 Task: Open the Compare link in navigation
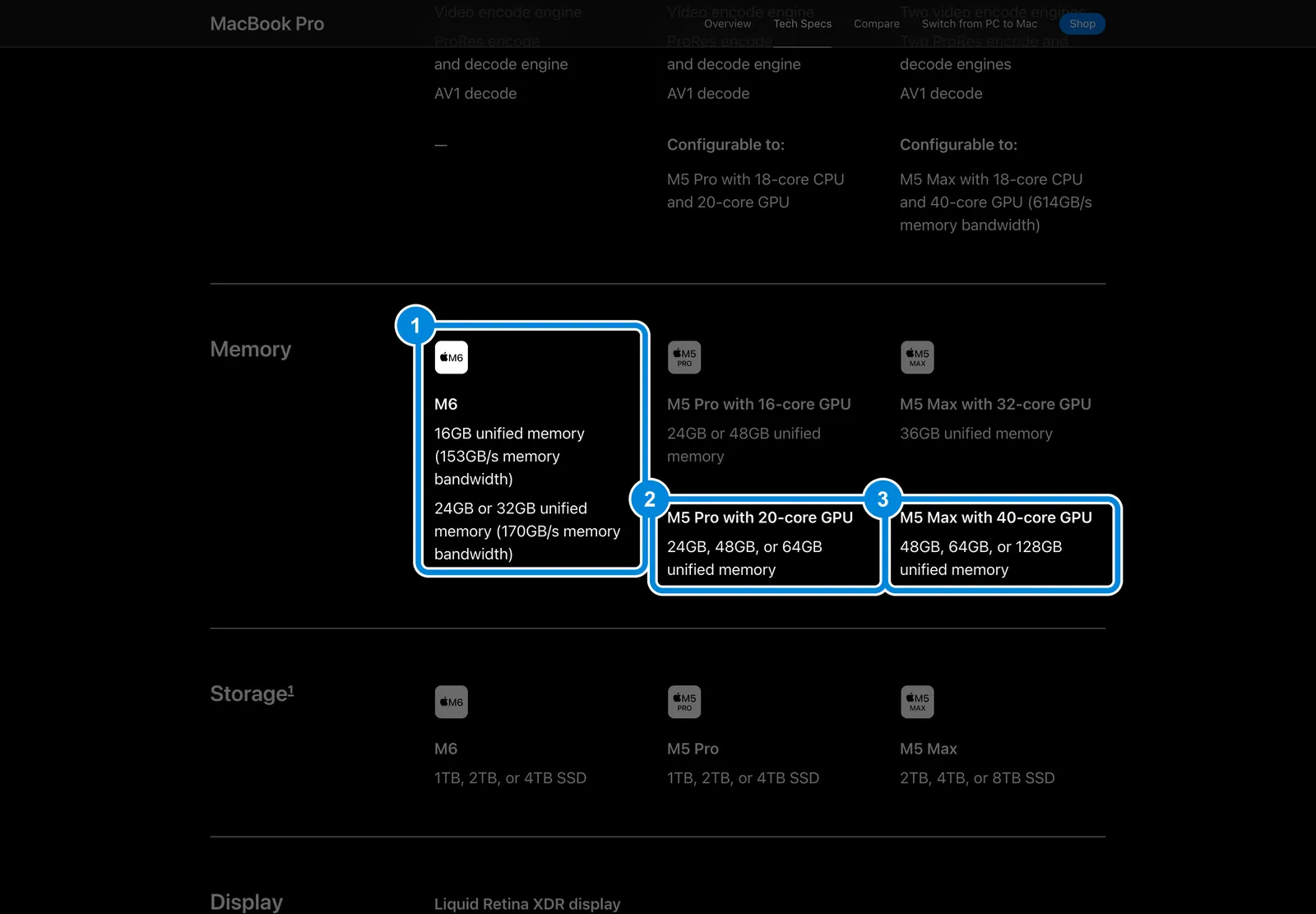(x=877, y=24)
